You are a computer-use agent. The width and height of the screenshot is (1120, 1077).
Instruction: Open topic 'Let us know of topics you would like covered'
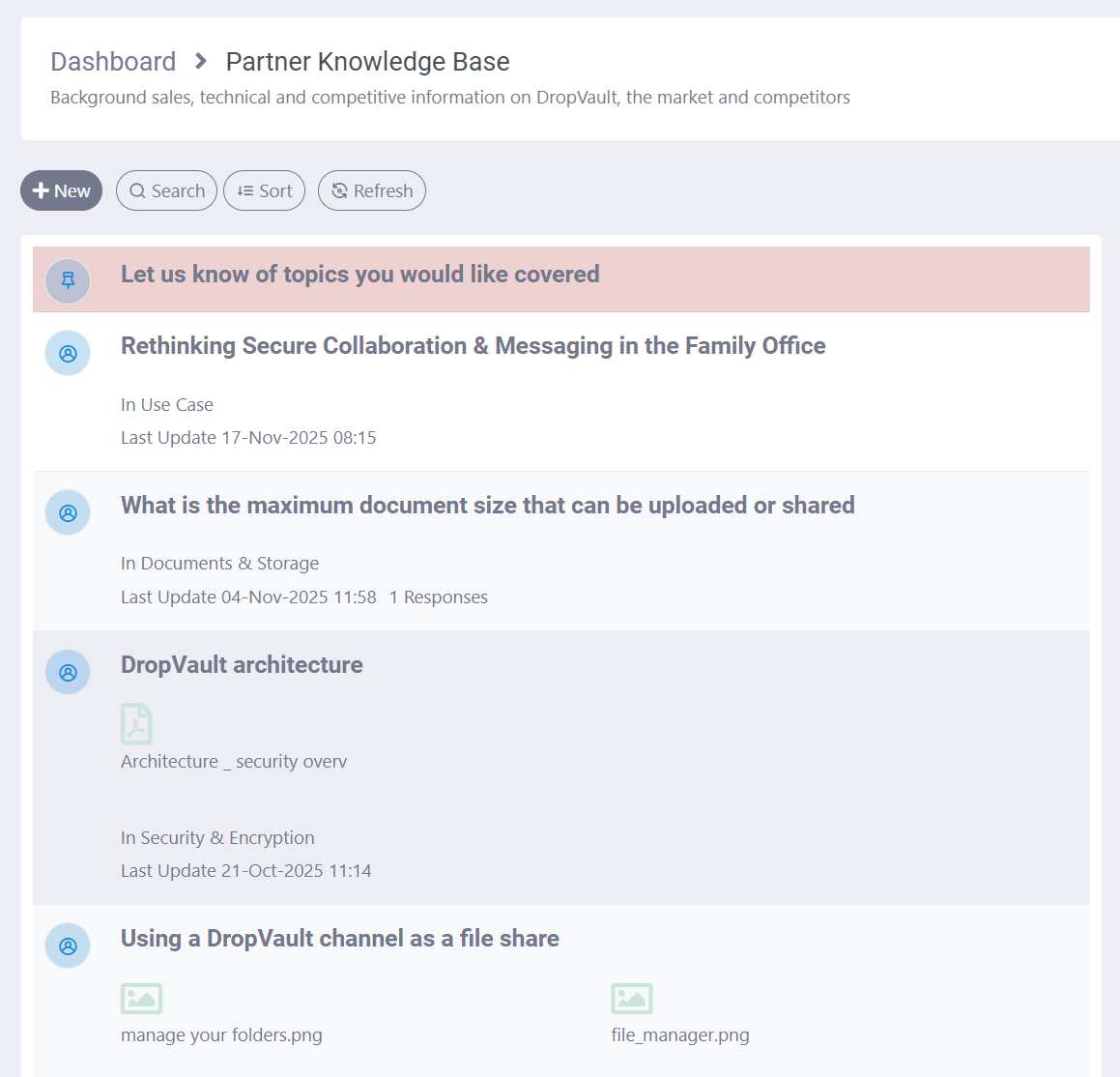(x=359, y=275)
